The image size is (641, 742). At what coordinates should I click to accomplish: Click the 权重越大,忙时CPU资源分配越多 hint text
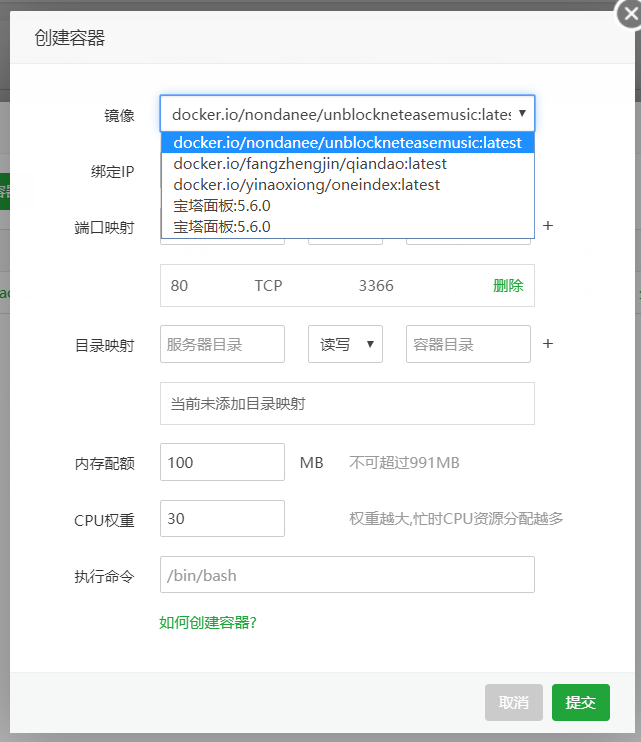[x=456, y=519]
